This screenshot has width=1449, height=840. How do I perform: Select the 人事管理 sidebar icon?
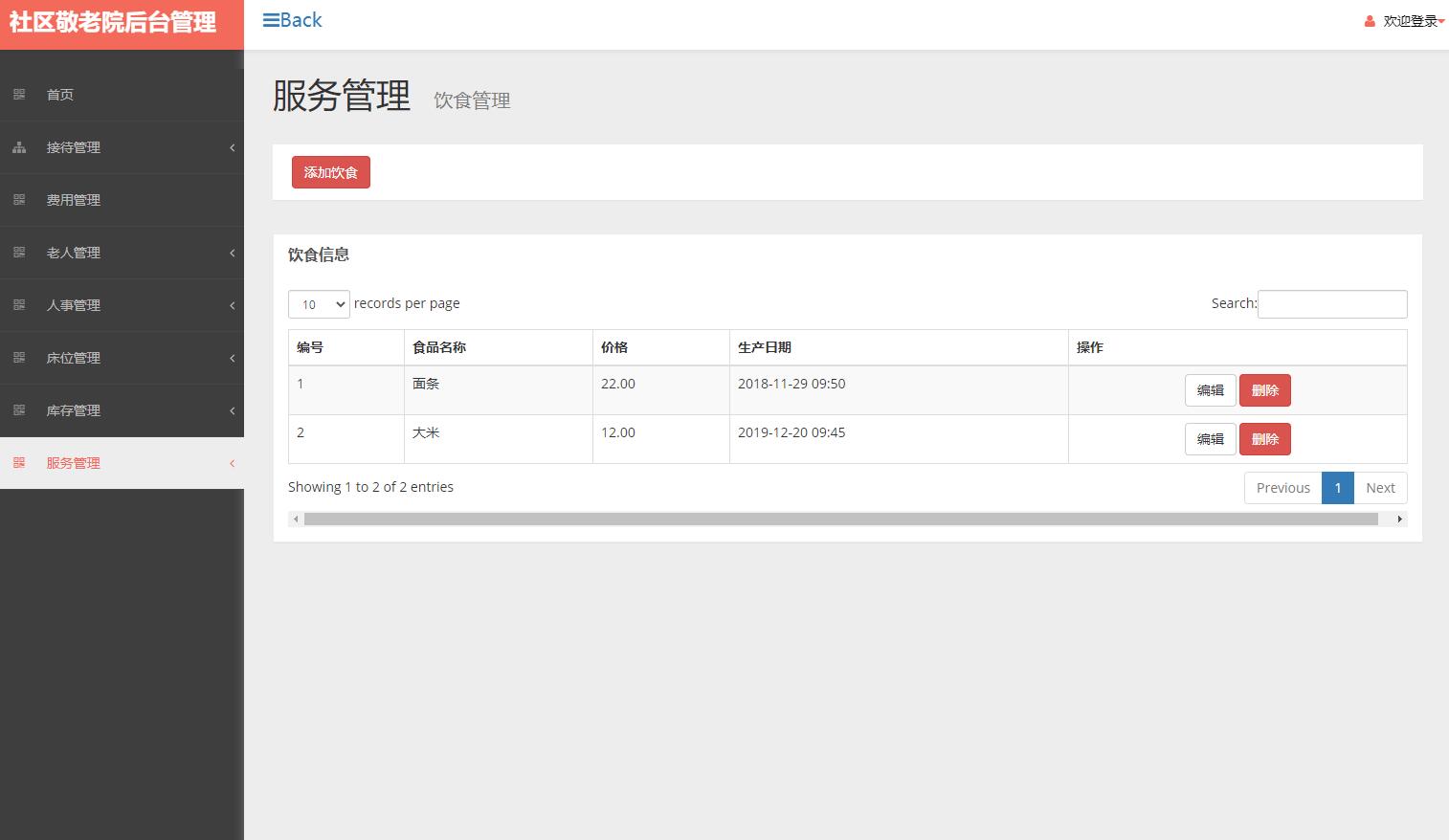point(19,305)
